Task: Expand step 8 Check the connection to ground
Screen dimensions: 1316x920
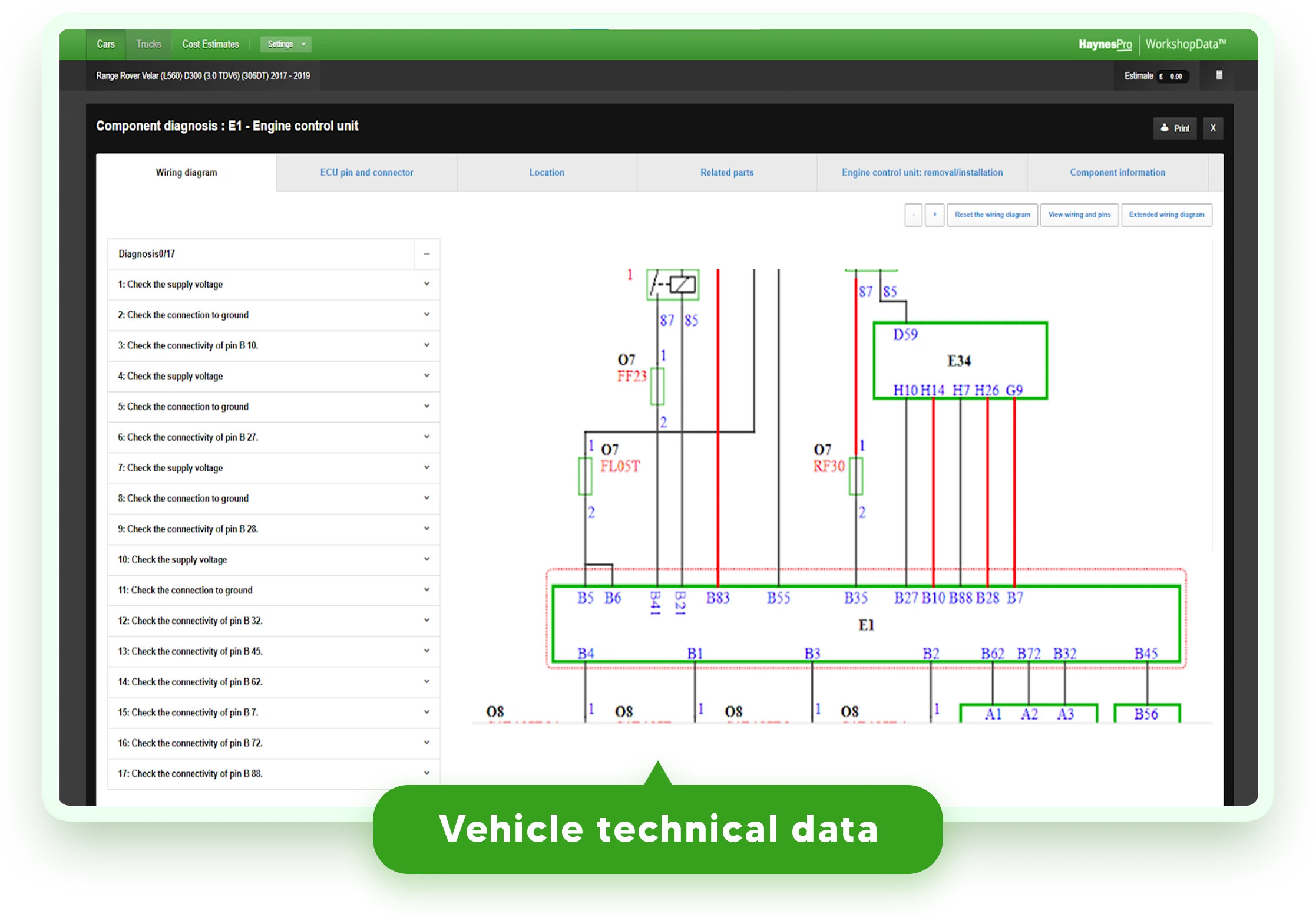Action: [274, 499]
